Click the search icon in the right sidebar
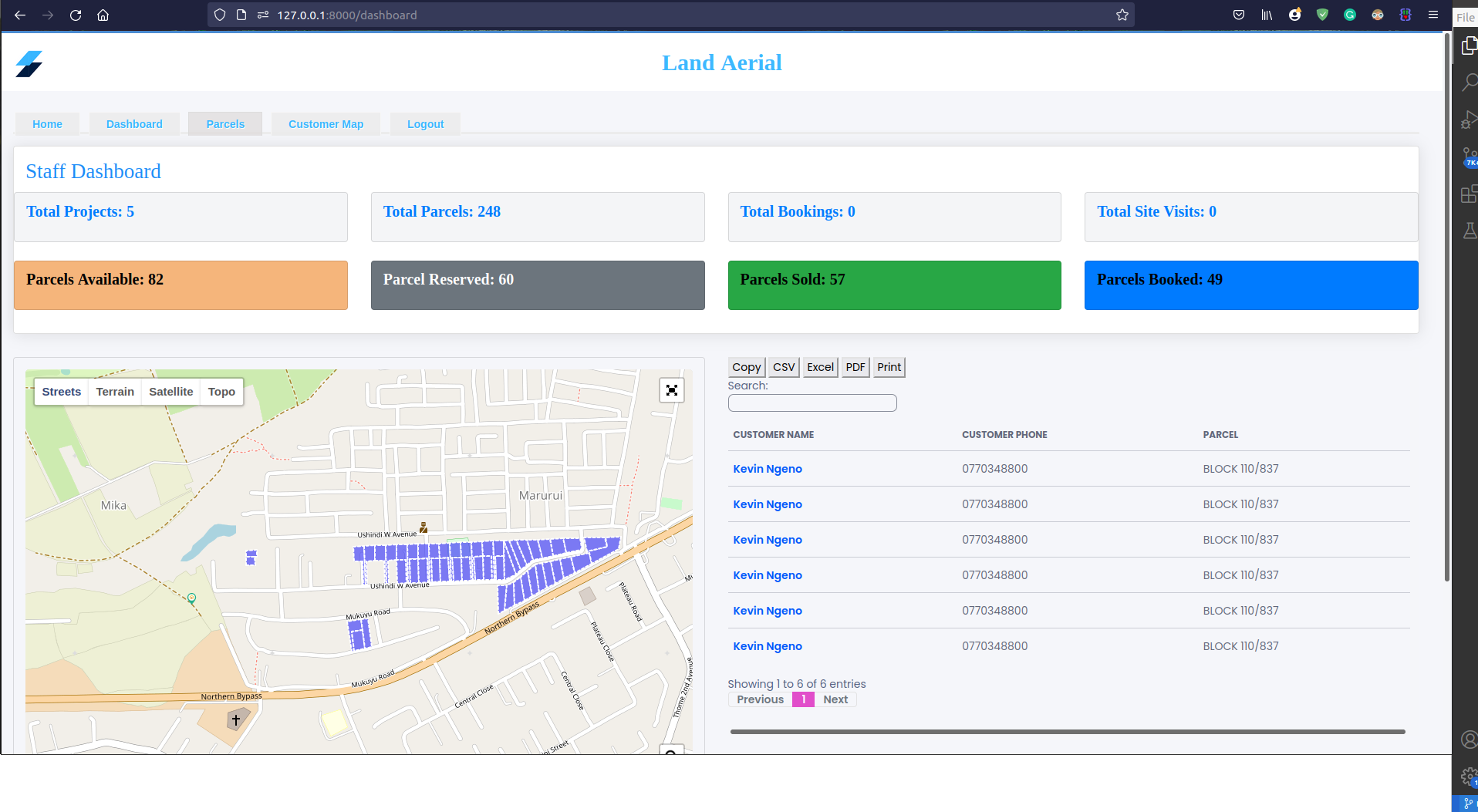 pos(1467,82)
